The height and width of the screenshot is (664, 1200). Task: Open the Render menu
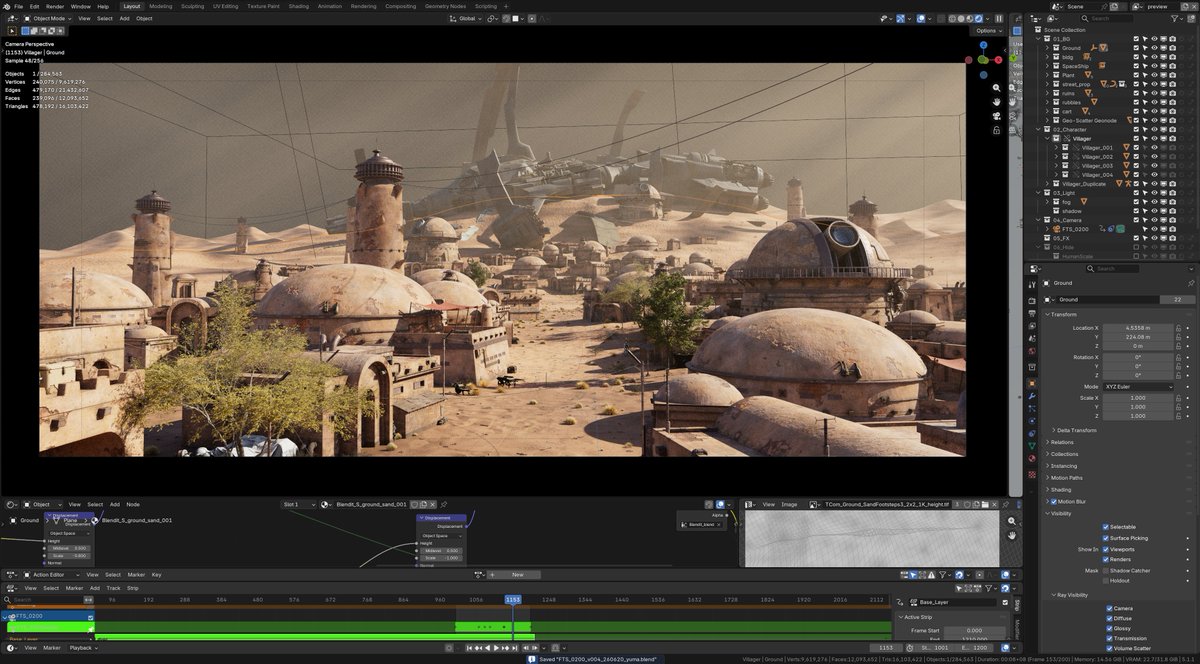coord(55,6)
